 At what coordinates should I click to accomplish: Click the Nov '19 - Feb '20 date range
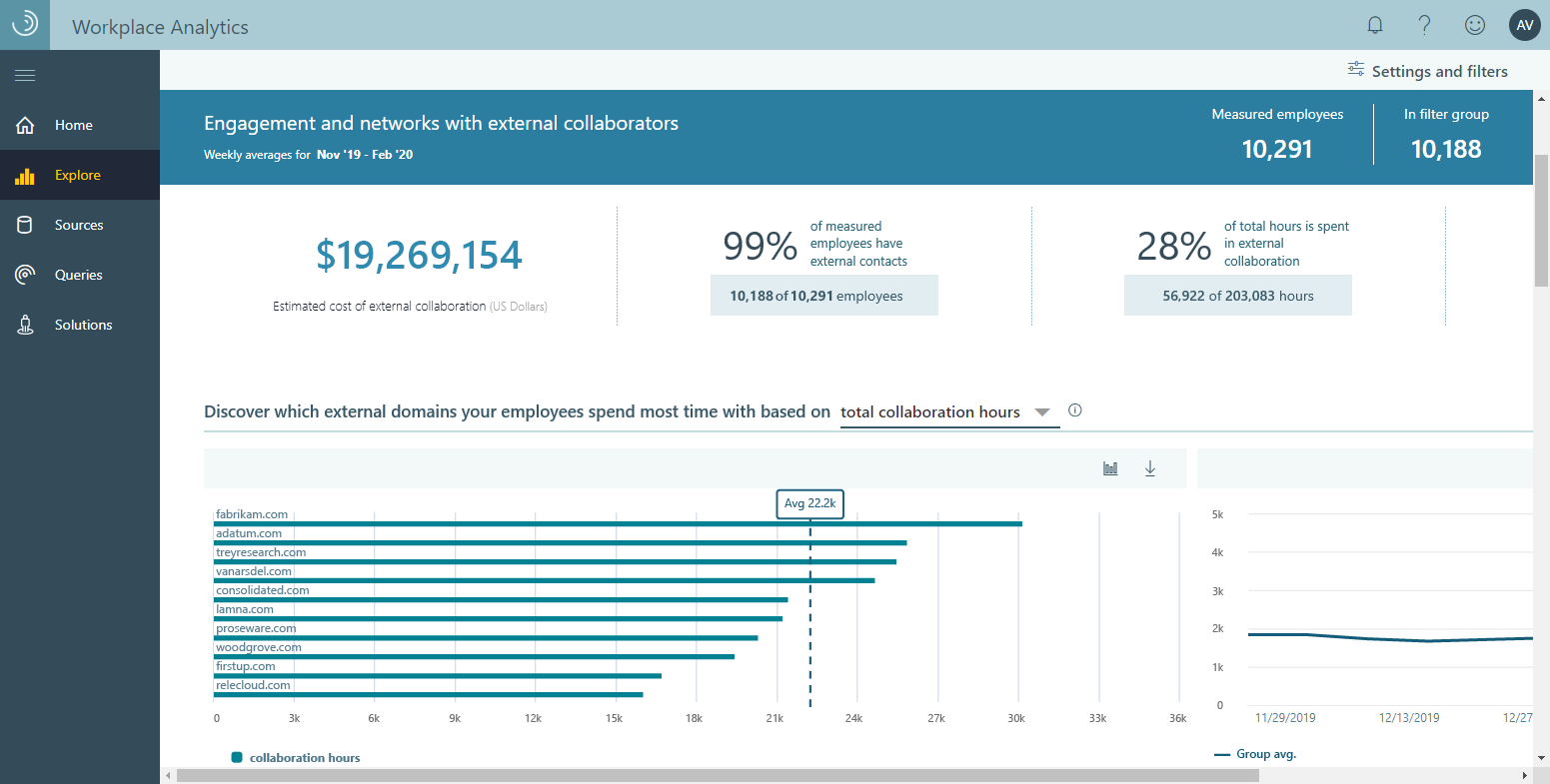pyautogui.click(x=365, y=155)
